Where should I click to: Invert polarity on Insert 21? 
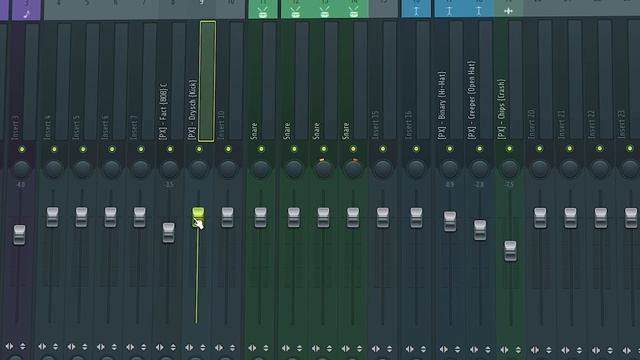click(579, 350)
